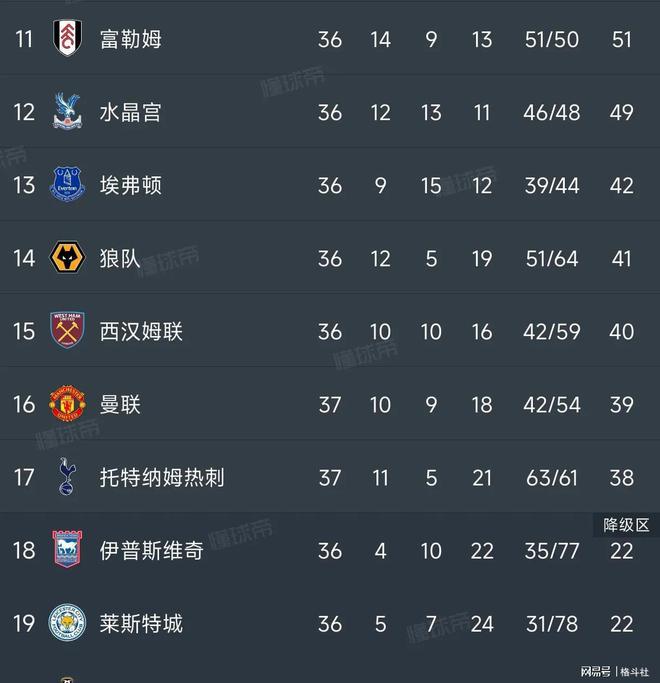Open the 伊普斯维奇 team page
The height and width of the screenshot is (683, 660).
[152, 551]
